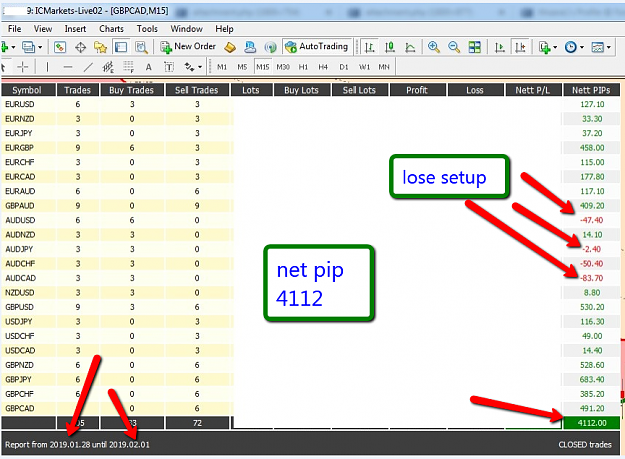Switch to the M1 timeframe
Screen dimensions: 625x459
[222, 67]
